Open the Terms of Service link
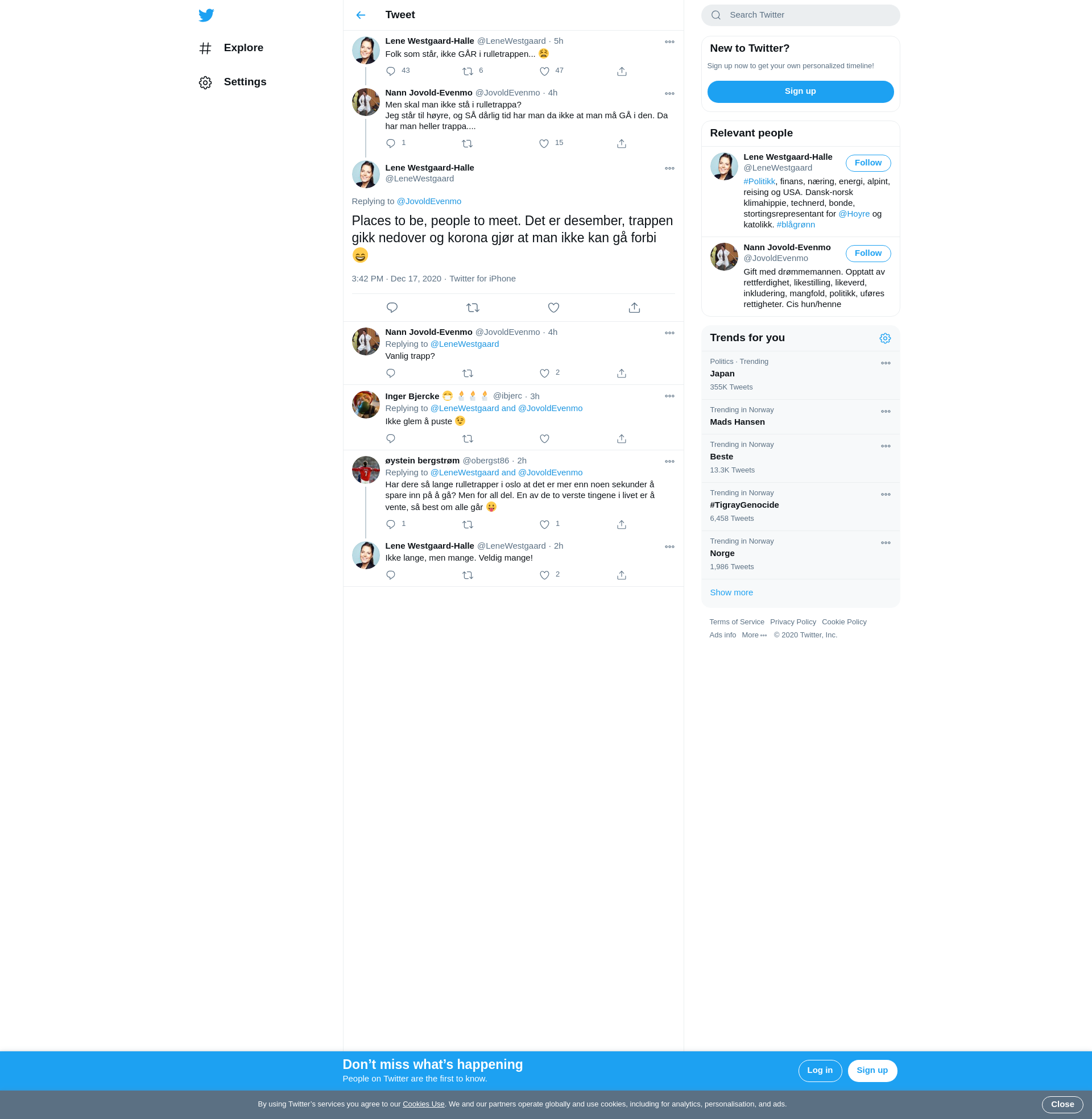 tap(737, 622)
